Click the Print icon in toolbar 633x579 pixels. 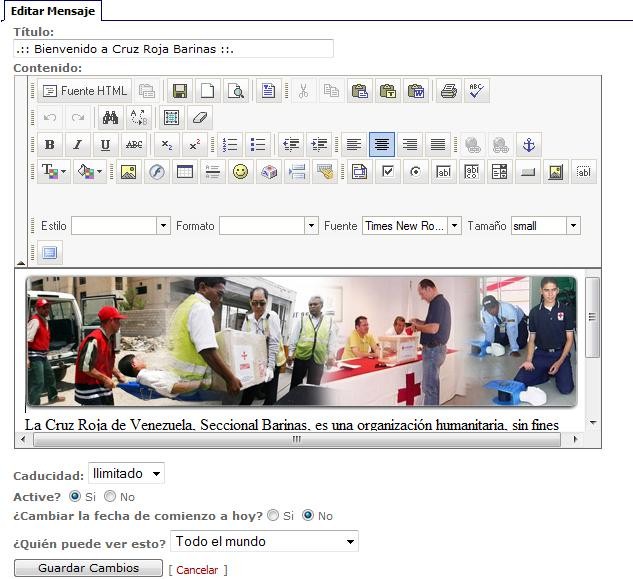click(449, 91)
